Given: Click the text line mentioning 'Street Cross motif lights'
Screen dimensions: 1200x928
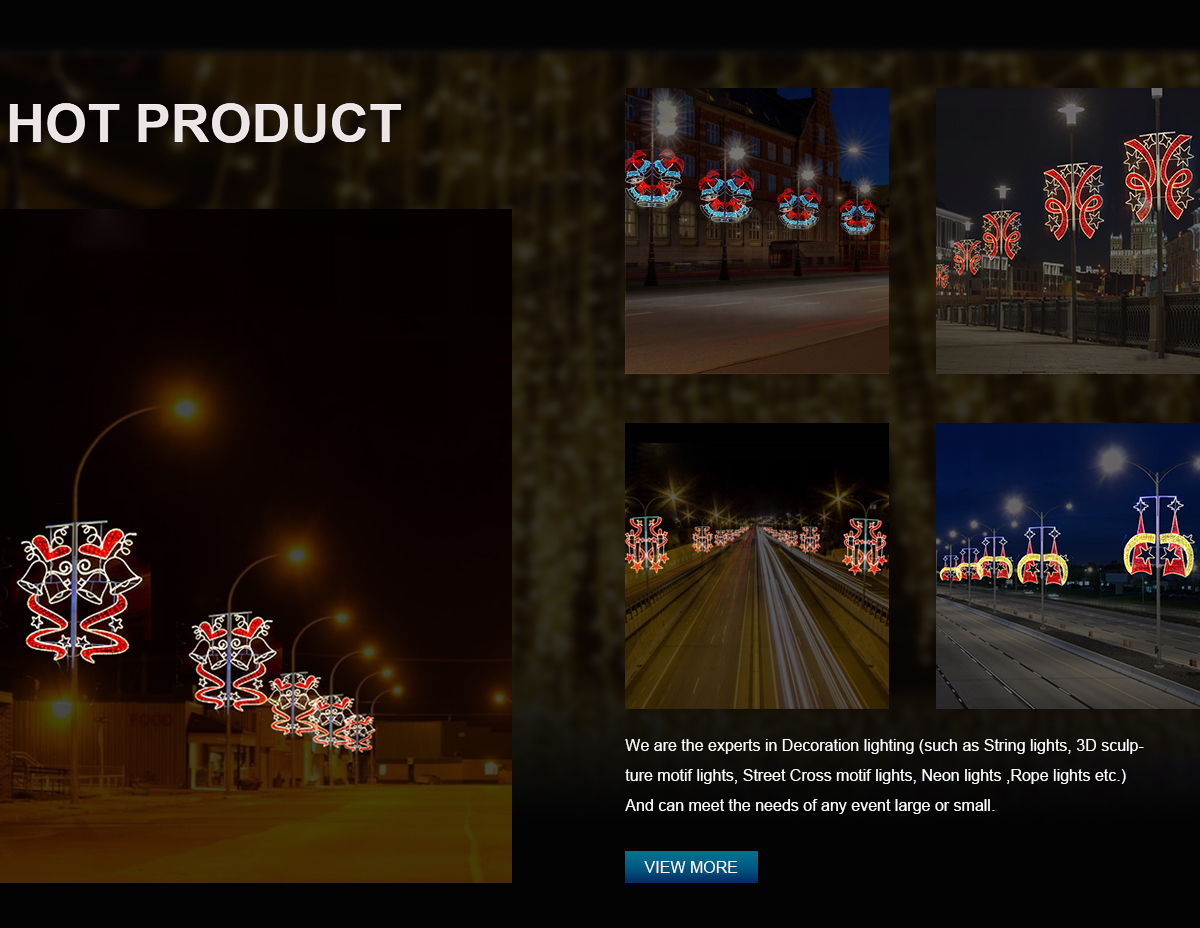Looking at the screenshot, I should coord(876,776).
